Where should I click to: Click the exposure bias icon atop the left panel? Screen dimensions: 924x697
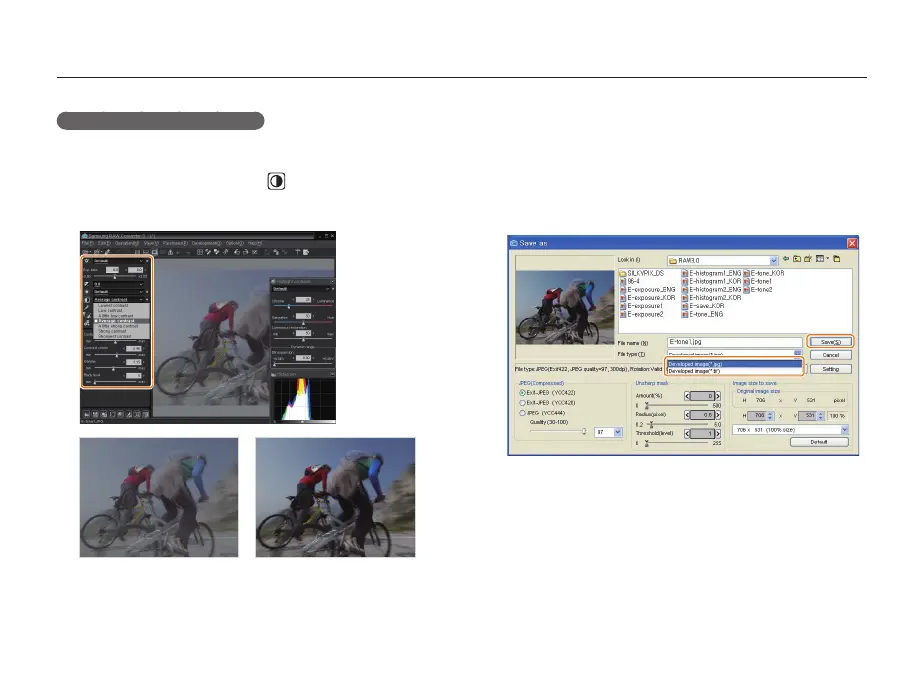(x=87, y=261)
